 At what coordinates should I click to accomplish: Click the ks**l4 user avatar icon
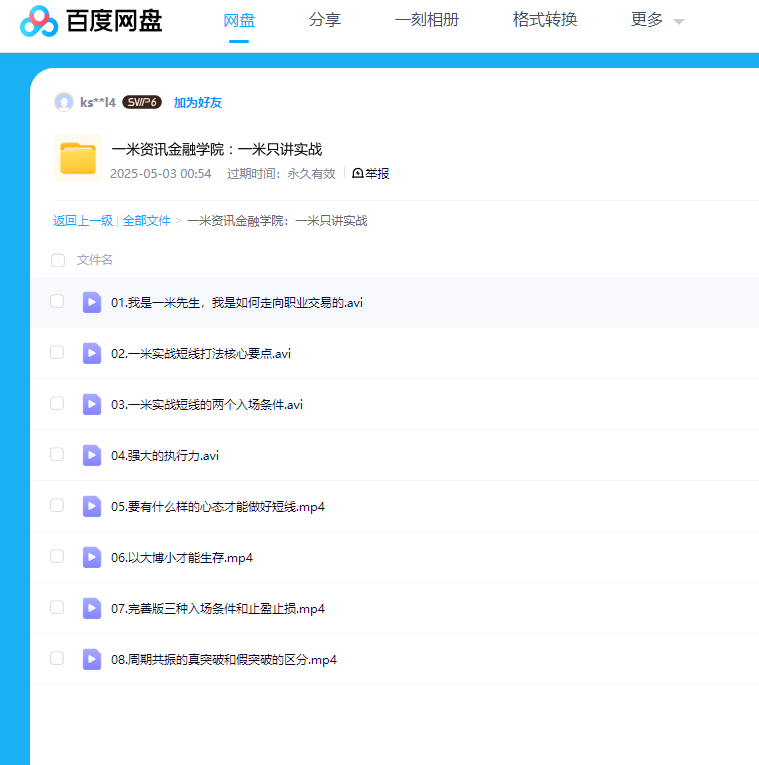64,102
